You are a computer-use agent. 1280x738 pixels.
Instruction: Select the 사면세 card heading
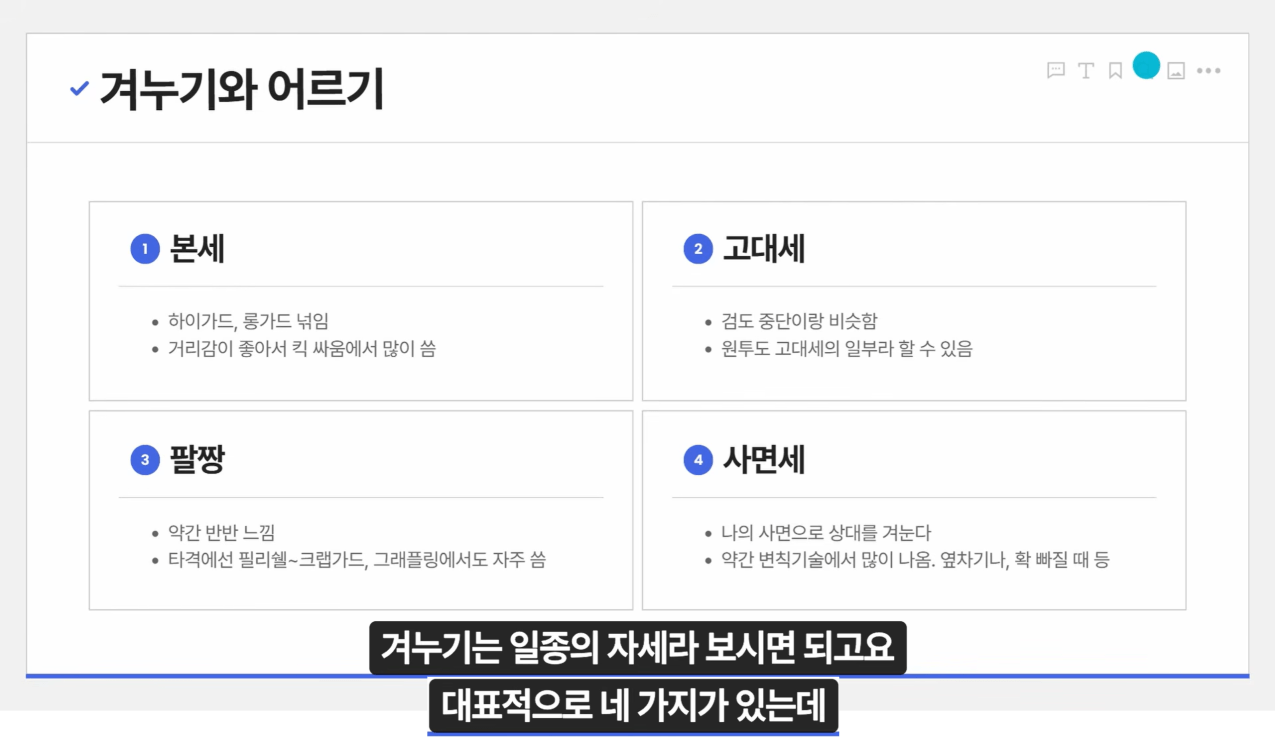pos(764,460)
